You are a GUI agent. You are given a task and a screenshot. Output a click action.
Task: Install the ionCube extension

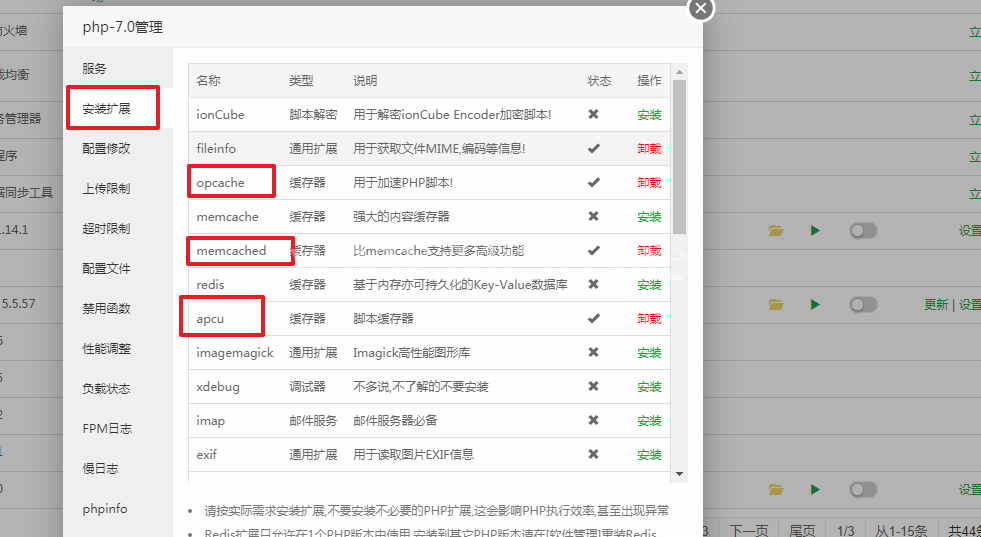pyautogui.click(x=649, y=115)
